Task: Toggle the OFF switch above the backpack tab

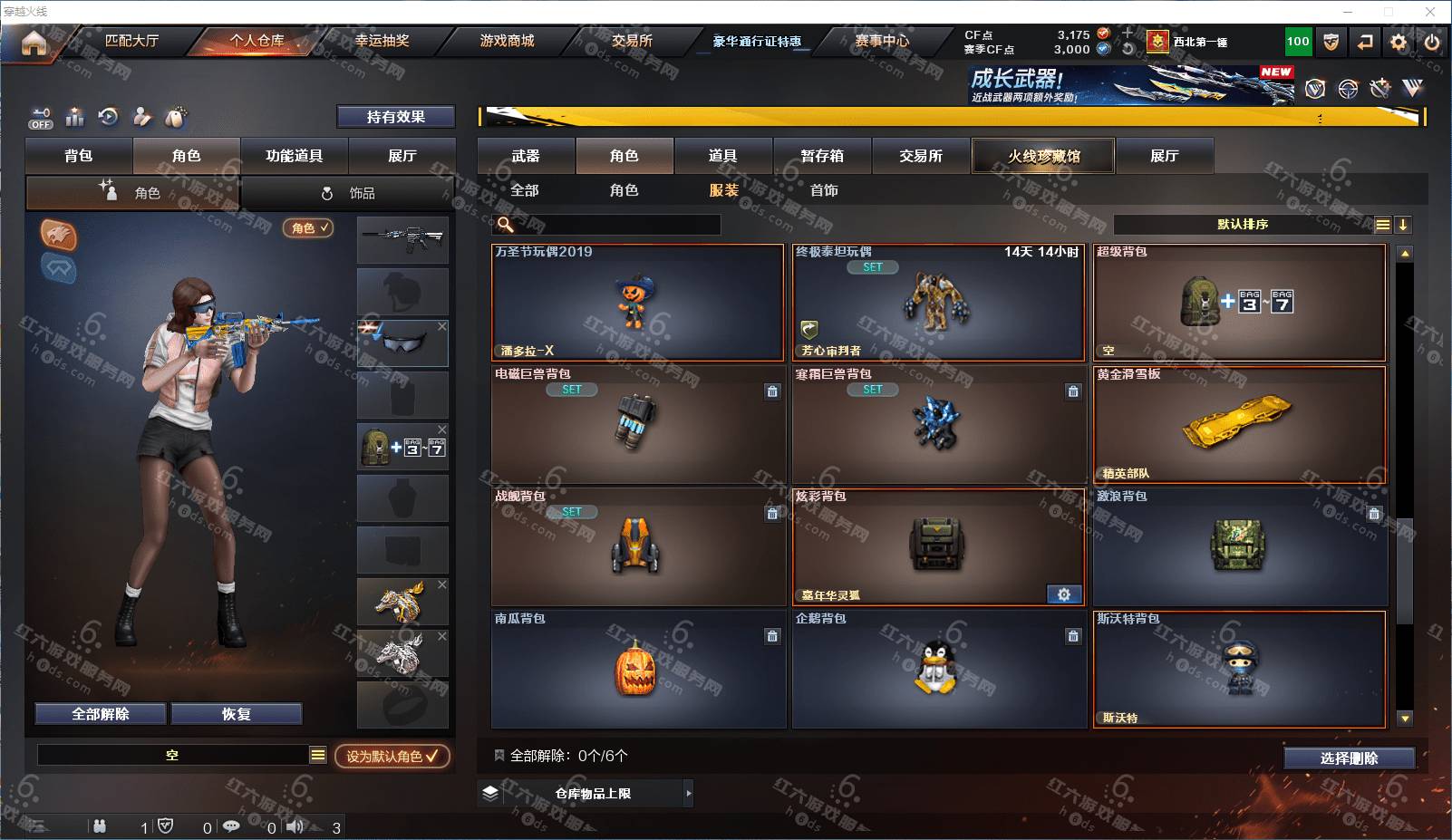Action: click(41, 119)
